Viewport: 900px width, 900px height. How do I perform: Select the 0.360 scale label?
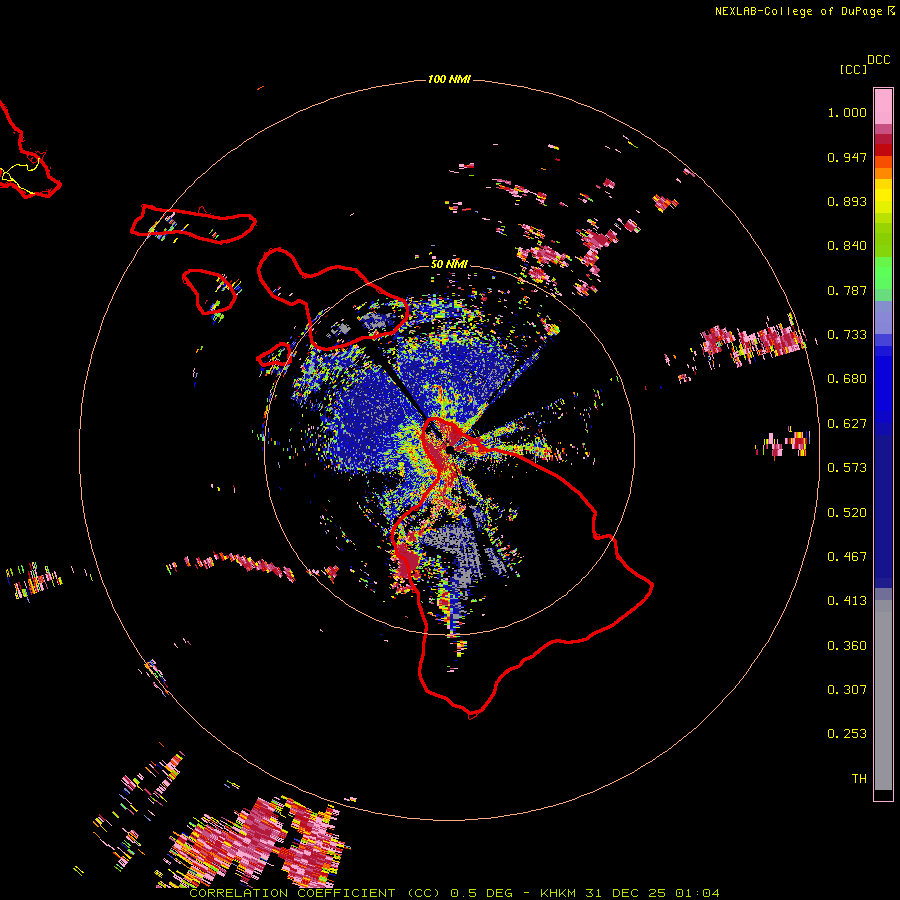pos(847,646)
